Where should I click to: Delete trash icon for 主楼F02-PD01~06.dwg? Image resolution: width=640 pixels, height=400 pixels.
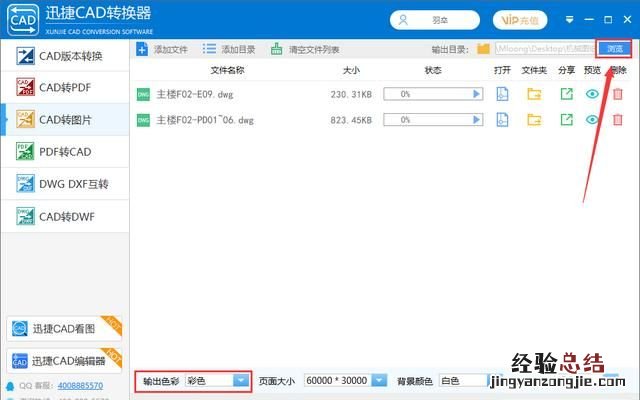[x=618, y=120]
